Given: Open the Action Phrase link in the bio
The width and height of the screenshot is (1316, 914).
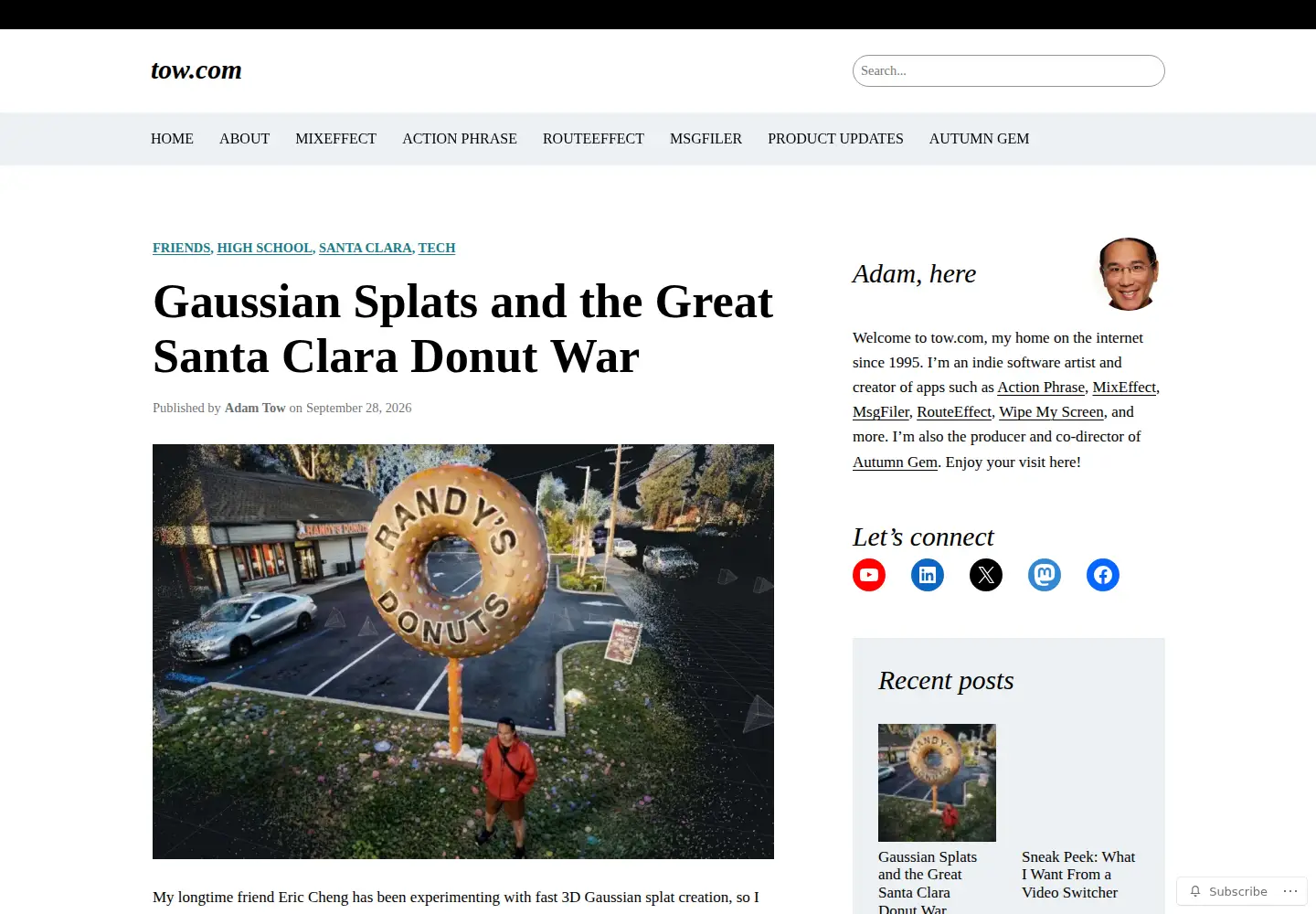Looking at the screenshot, I should 1041,388.
